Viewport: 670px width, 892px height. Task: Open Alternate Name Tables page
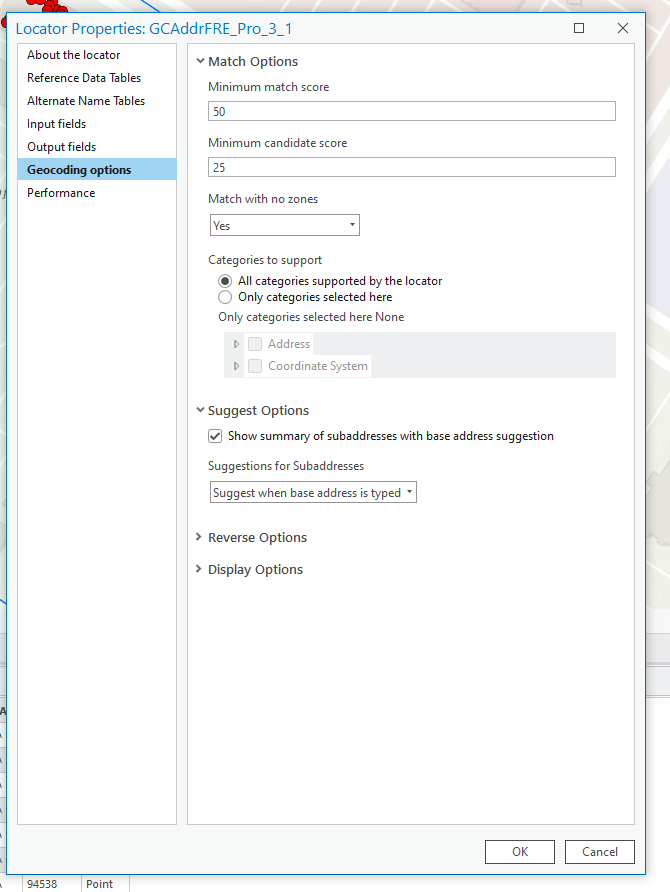pyautogui.click(x=97, y=101)
